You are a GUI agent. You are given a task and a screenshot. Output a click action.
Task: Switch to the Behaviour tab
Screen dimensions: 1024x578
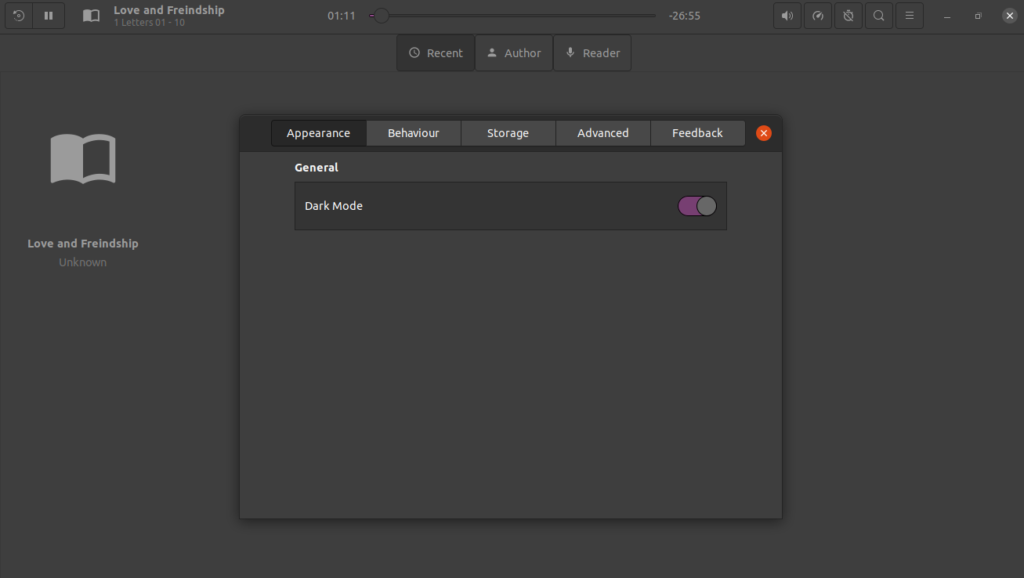(413, 133)
